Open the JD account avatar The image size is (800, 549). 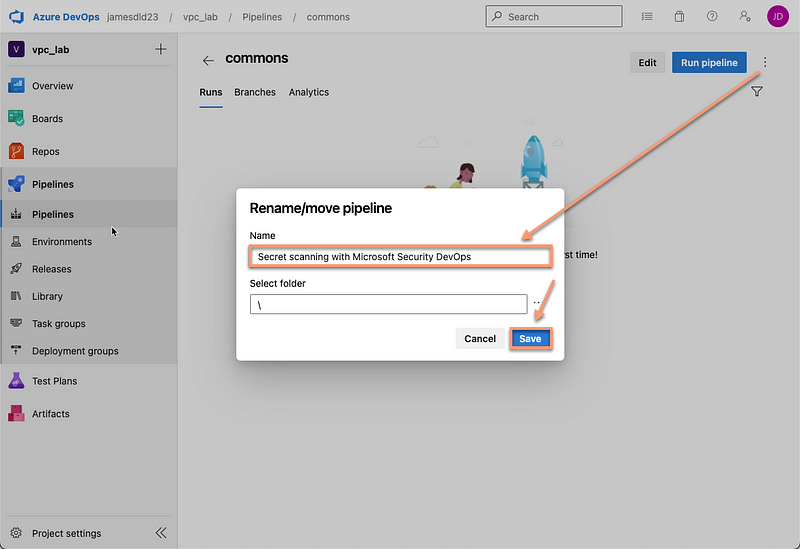pos(778,16)
